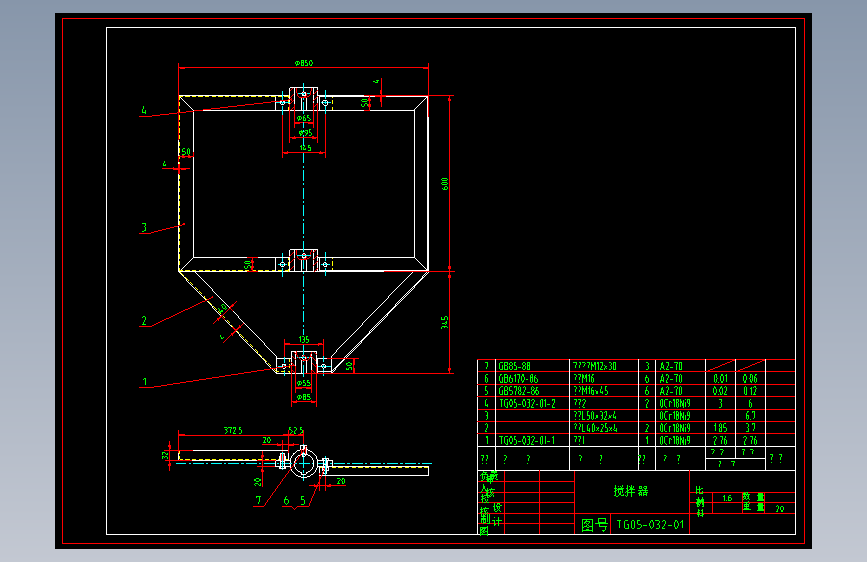Select callout number 7 in bottom view
The height and width of the screenshot is (562, 867).
(258, 500)
